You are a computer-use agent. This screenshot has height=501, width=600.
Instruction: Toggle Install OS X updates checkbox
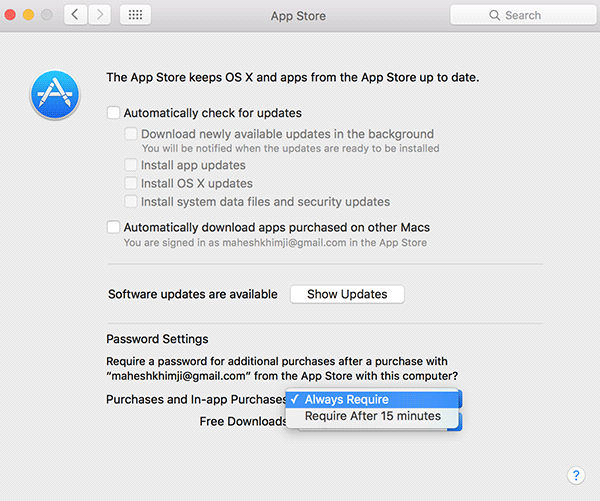(130, 183)
